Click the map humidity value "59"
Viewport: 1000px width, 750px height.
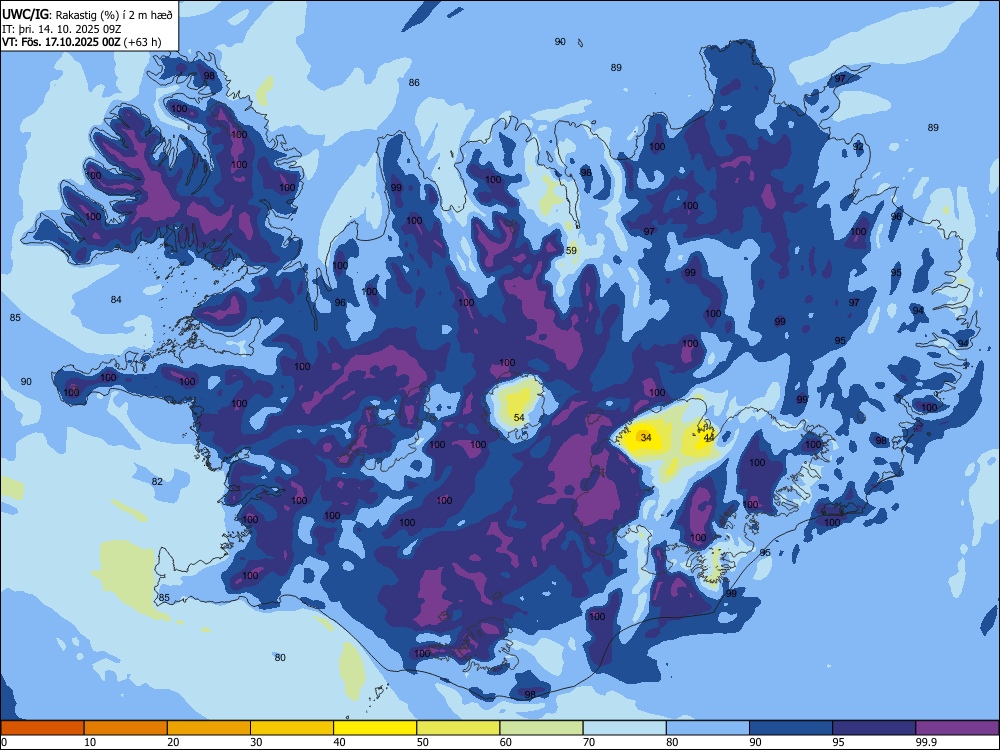click(571, 251)
